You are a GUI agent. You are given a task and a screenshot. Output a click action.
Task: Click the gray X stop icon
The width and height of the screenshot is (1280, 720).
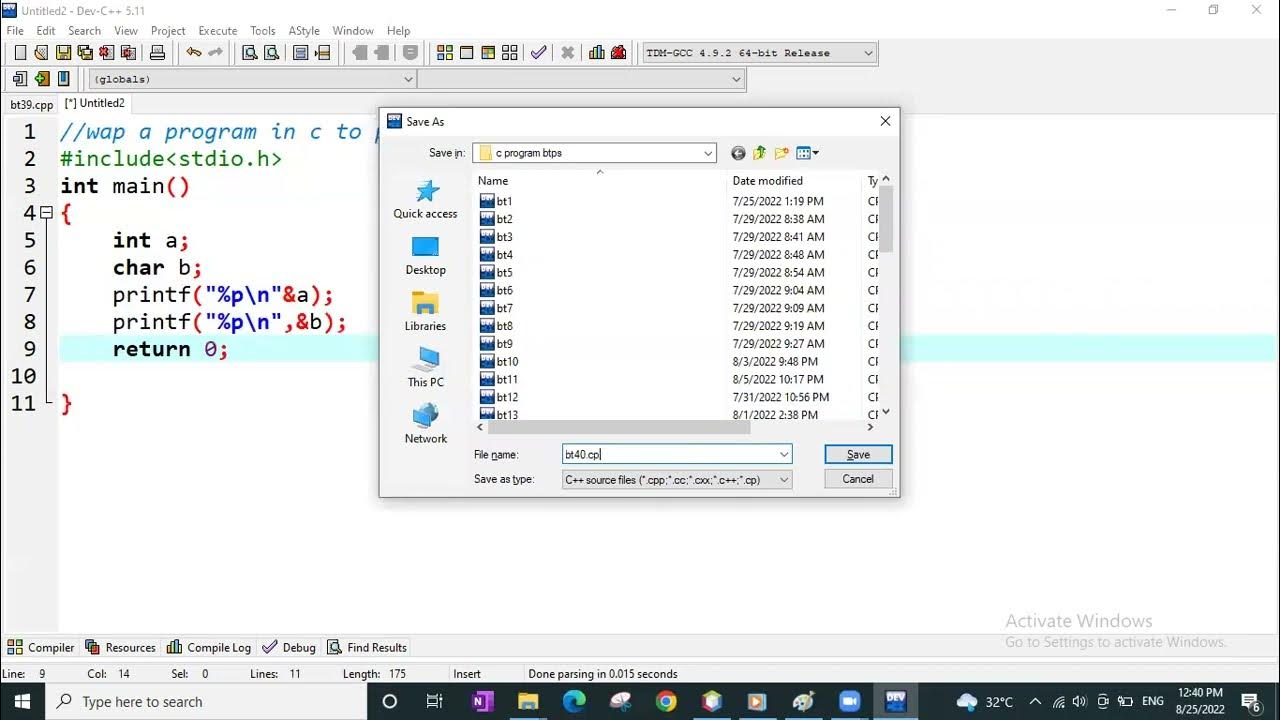[x=567, y=53]
